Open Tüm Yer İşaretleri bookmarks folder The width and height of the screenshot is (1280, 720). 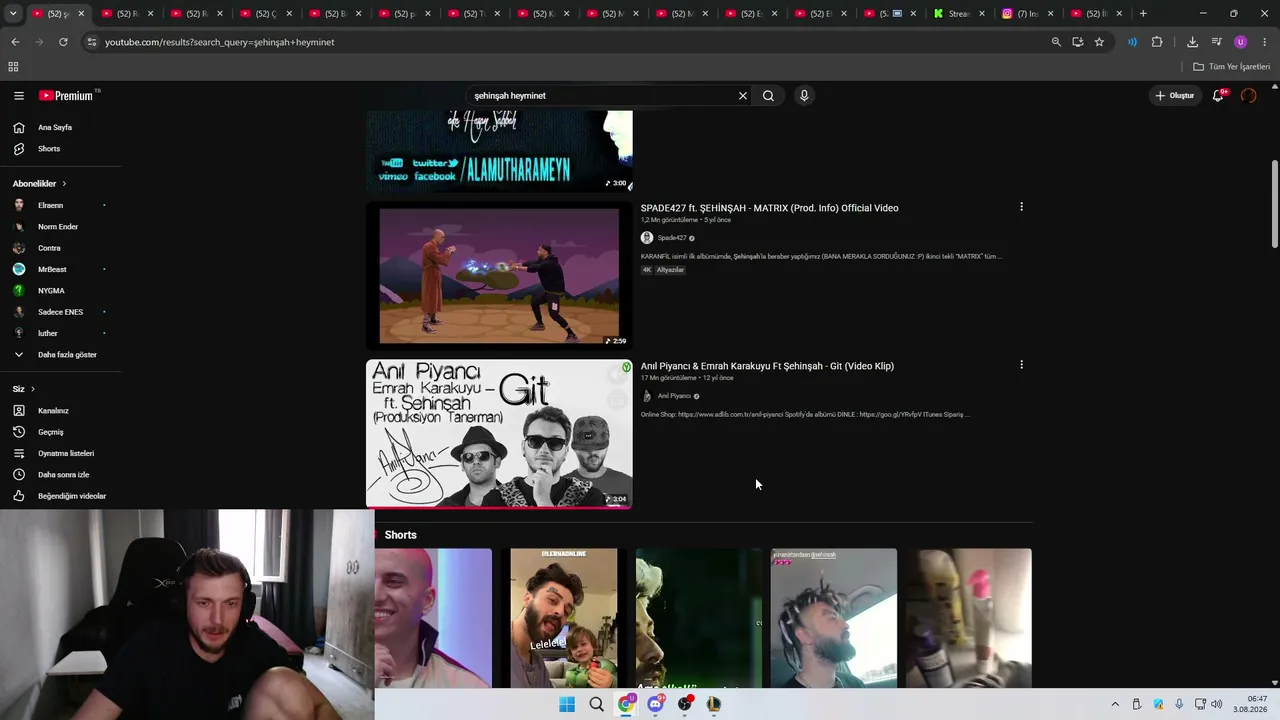click(x=1232, y=67)
